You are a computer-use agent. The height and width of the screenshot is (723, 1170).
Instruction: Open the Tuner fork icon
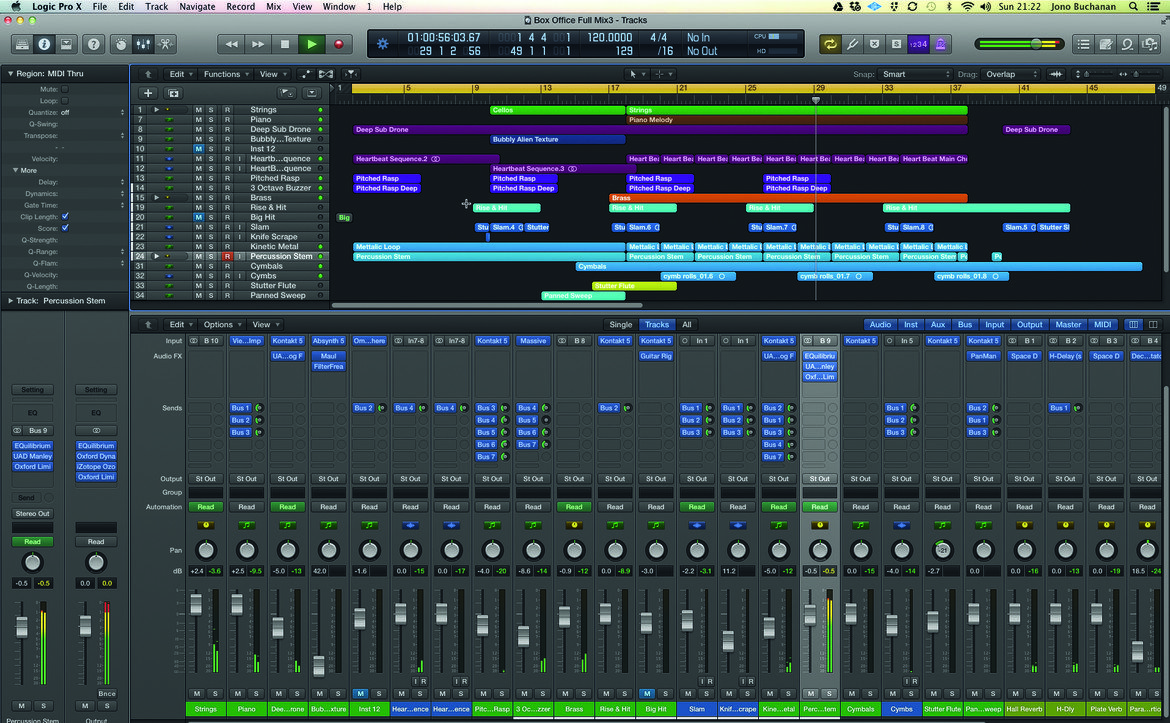click(852, 44)
